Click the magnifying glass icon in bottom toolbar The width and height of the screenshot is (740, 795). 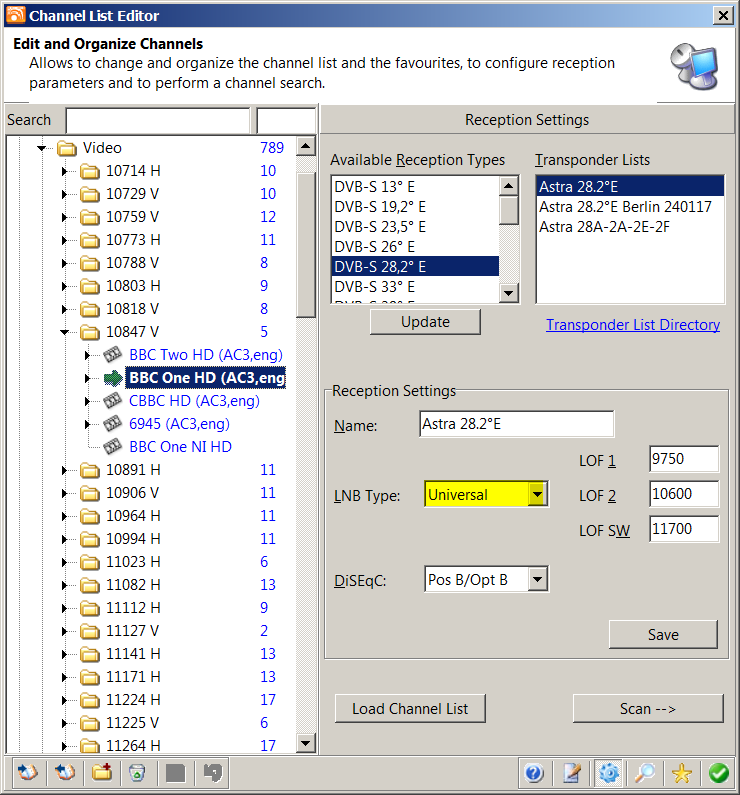(x=645, y=773)
